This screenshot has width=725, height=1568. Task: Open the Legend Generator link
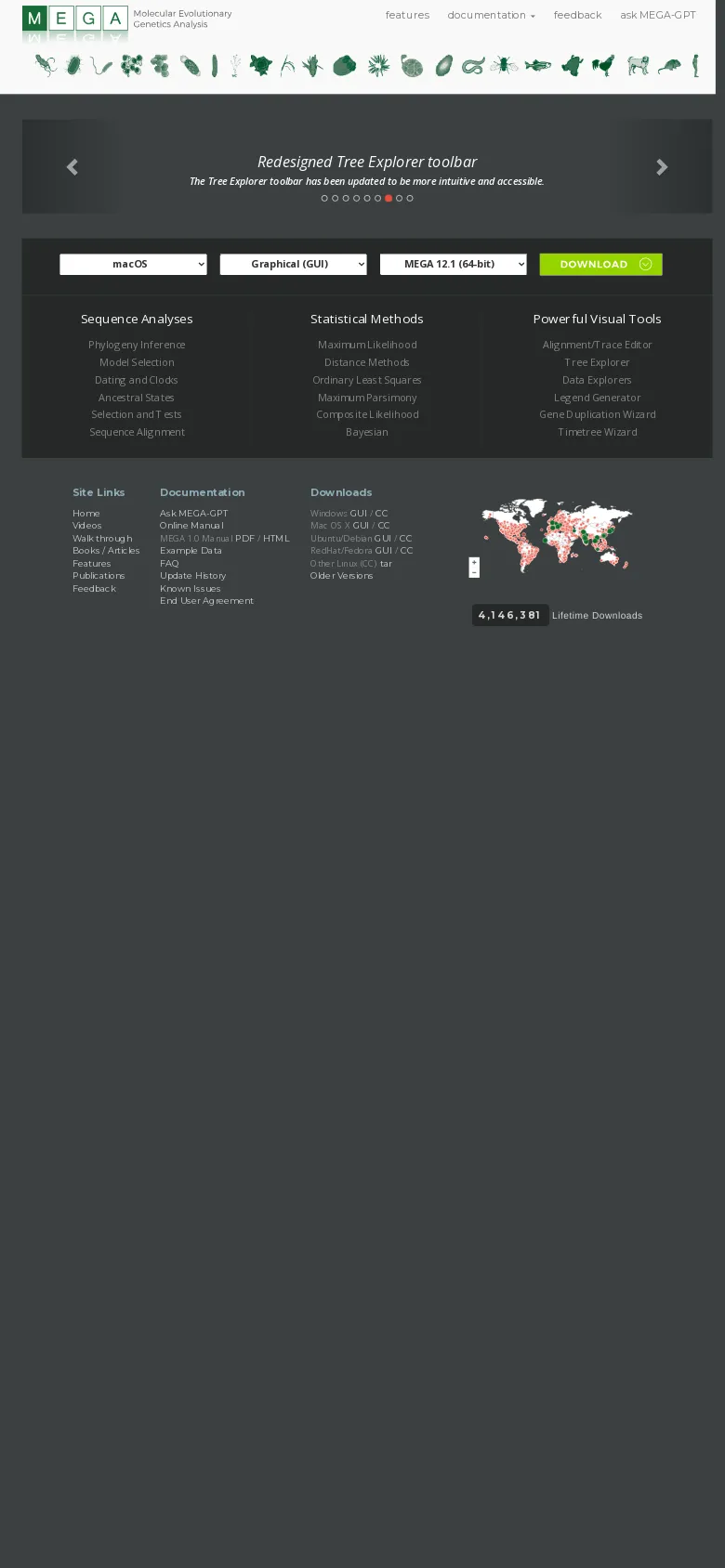597,398
